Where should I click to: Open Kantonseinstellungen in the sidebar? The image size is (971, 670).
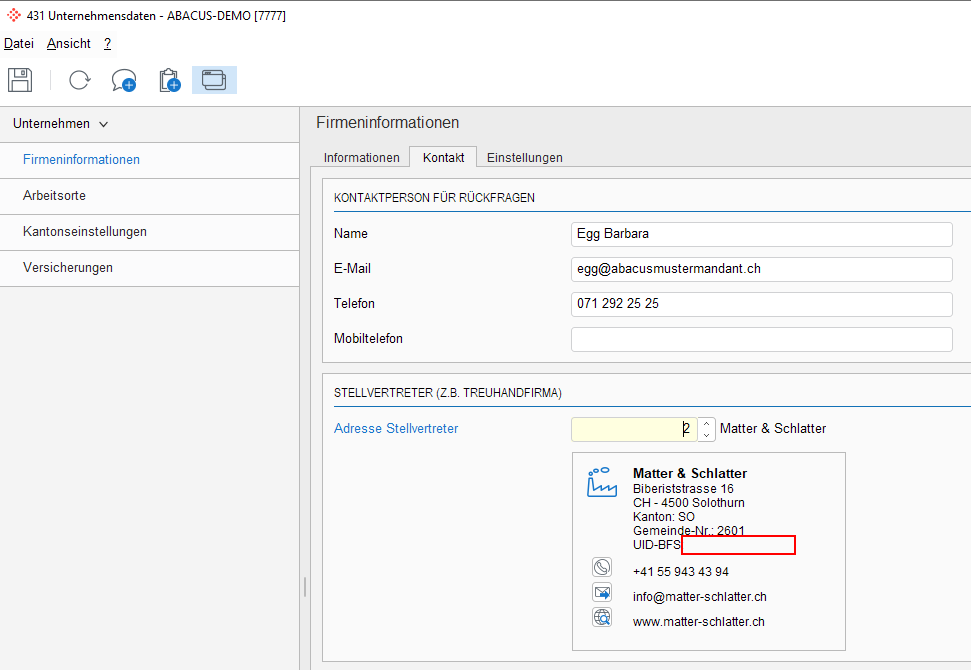[149, 232]
